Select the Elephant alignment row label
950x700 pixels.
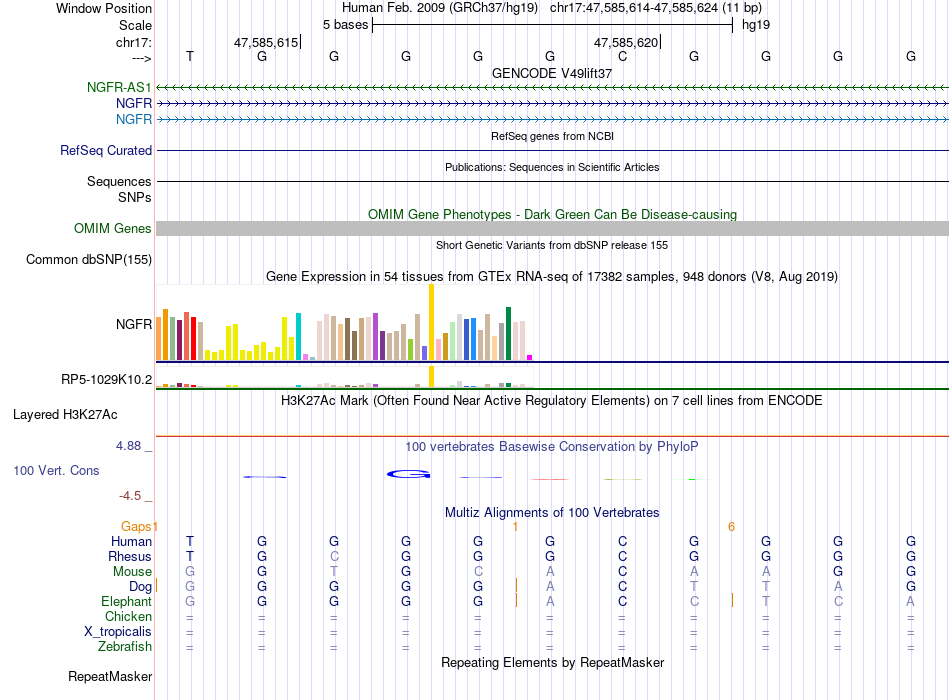pos(127,601)
